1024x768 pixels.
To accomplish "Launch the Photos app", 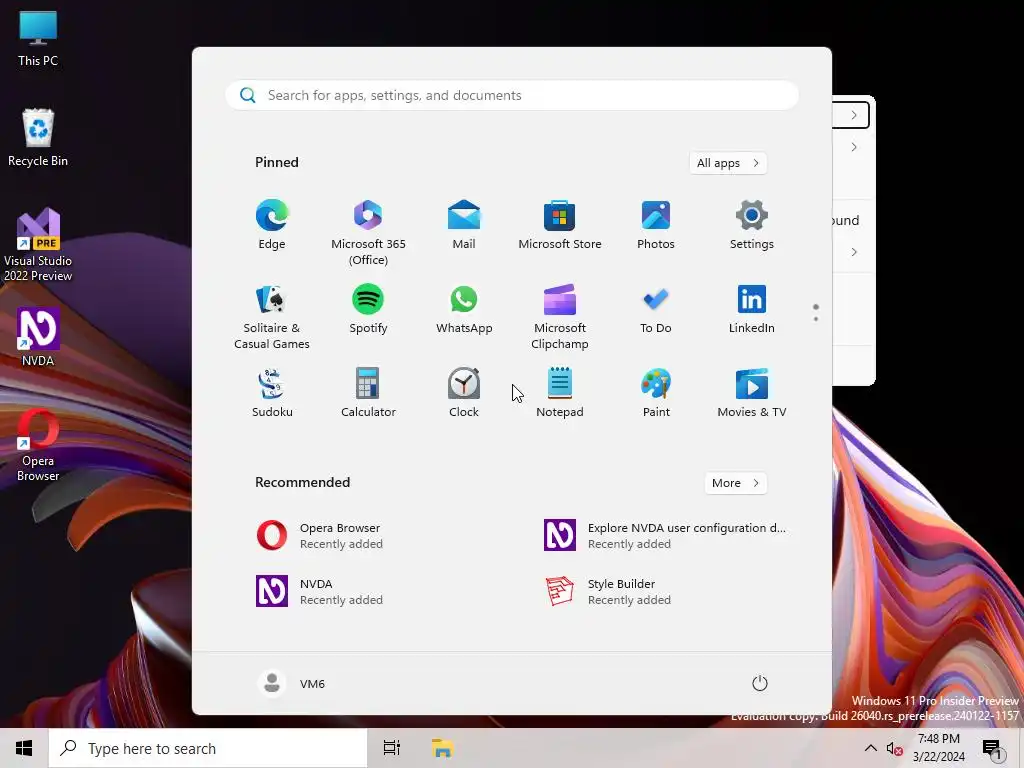I will 656,225.
